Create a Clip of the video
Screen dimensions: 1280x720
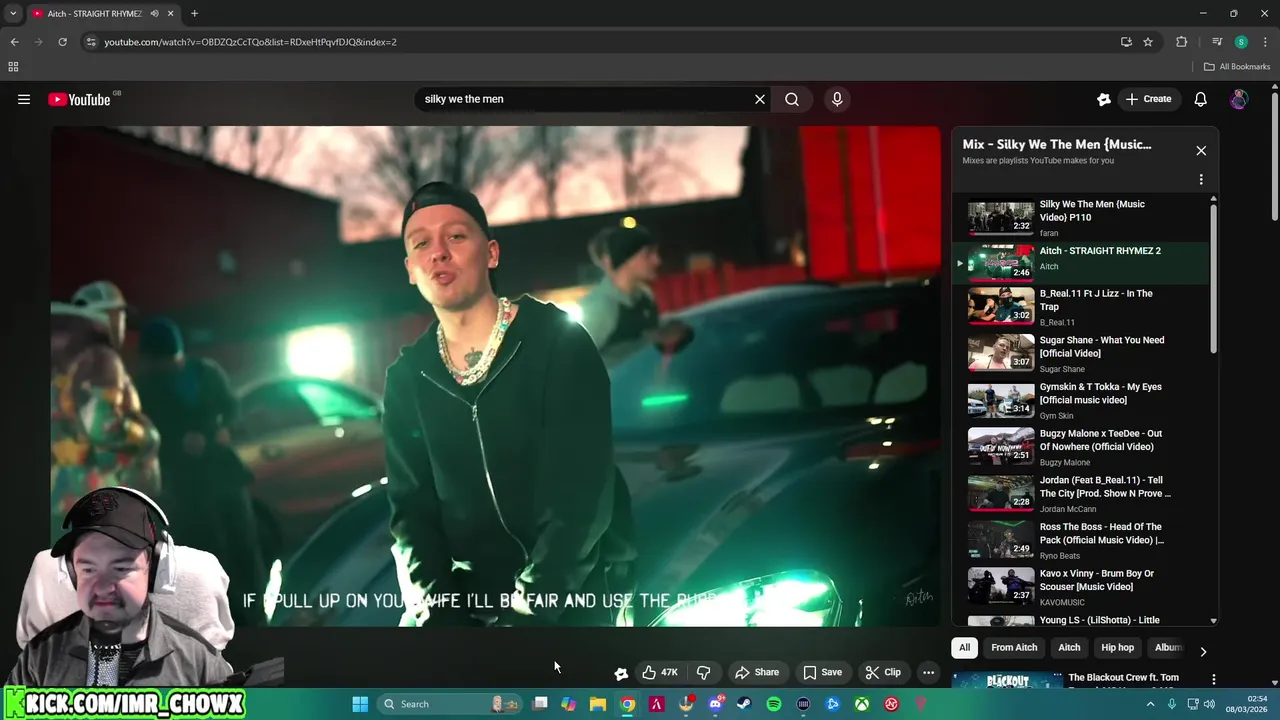pyautogui.click(x=883, y=672)
